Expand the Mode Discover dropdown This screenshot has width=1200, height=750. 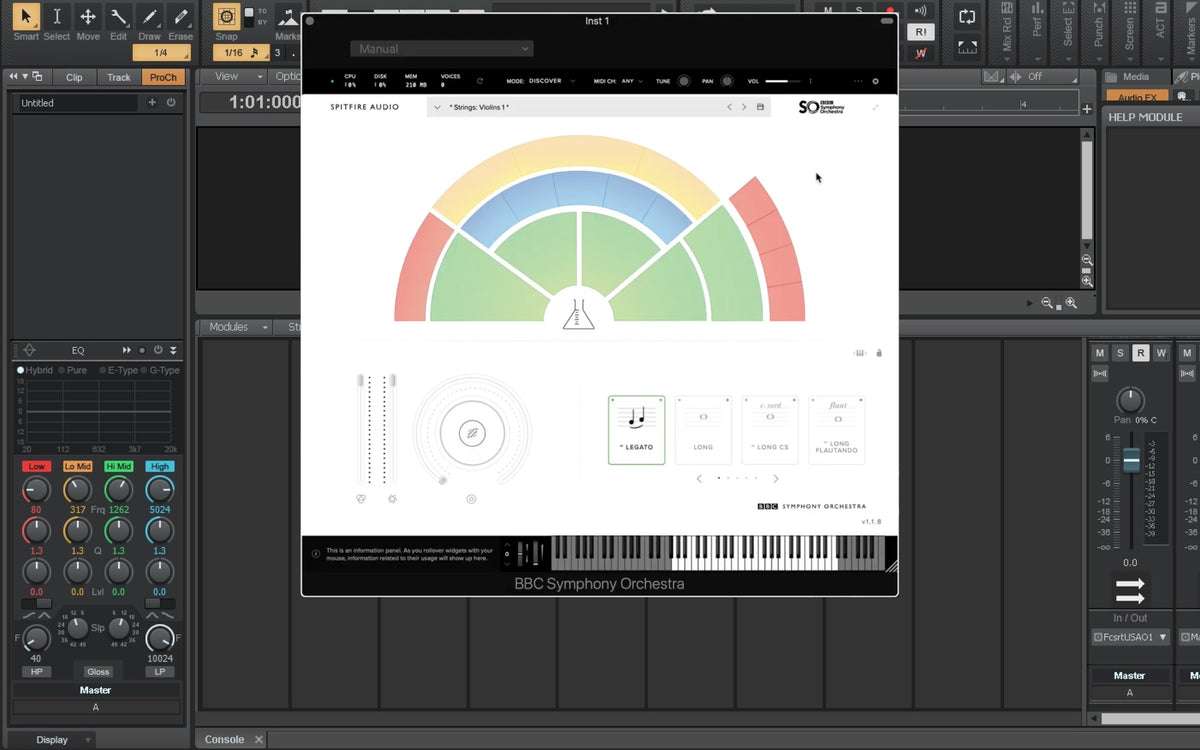(548, 81)
